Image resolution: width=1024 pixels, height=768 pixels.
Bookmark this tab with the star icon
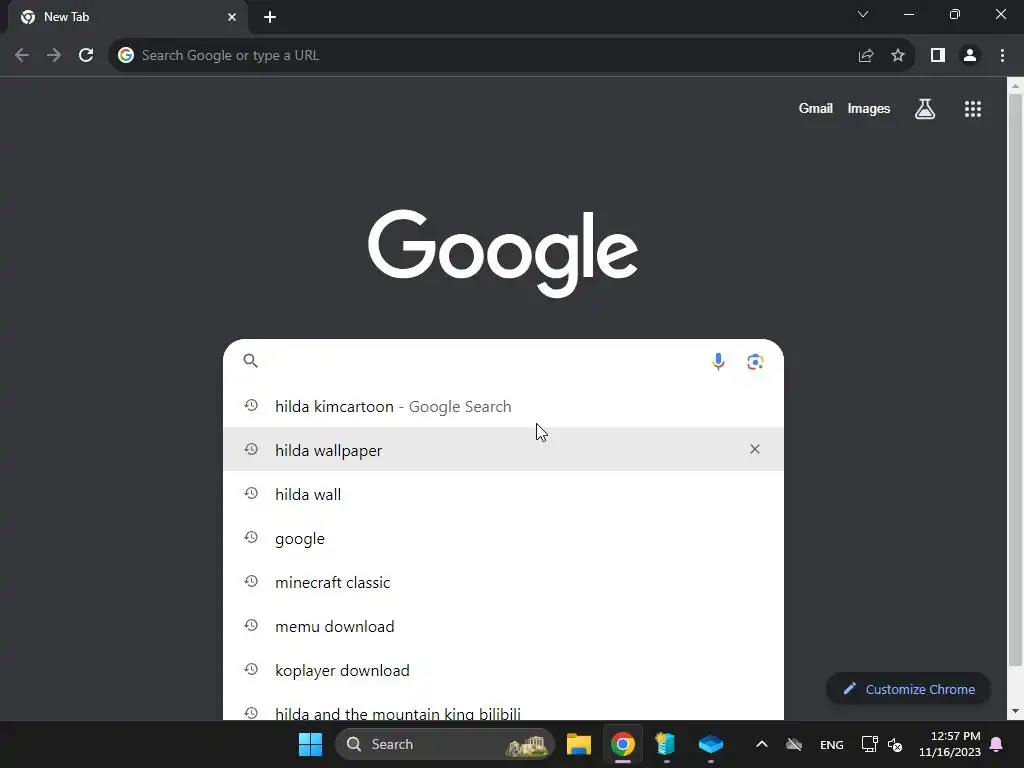click(898, 56)
